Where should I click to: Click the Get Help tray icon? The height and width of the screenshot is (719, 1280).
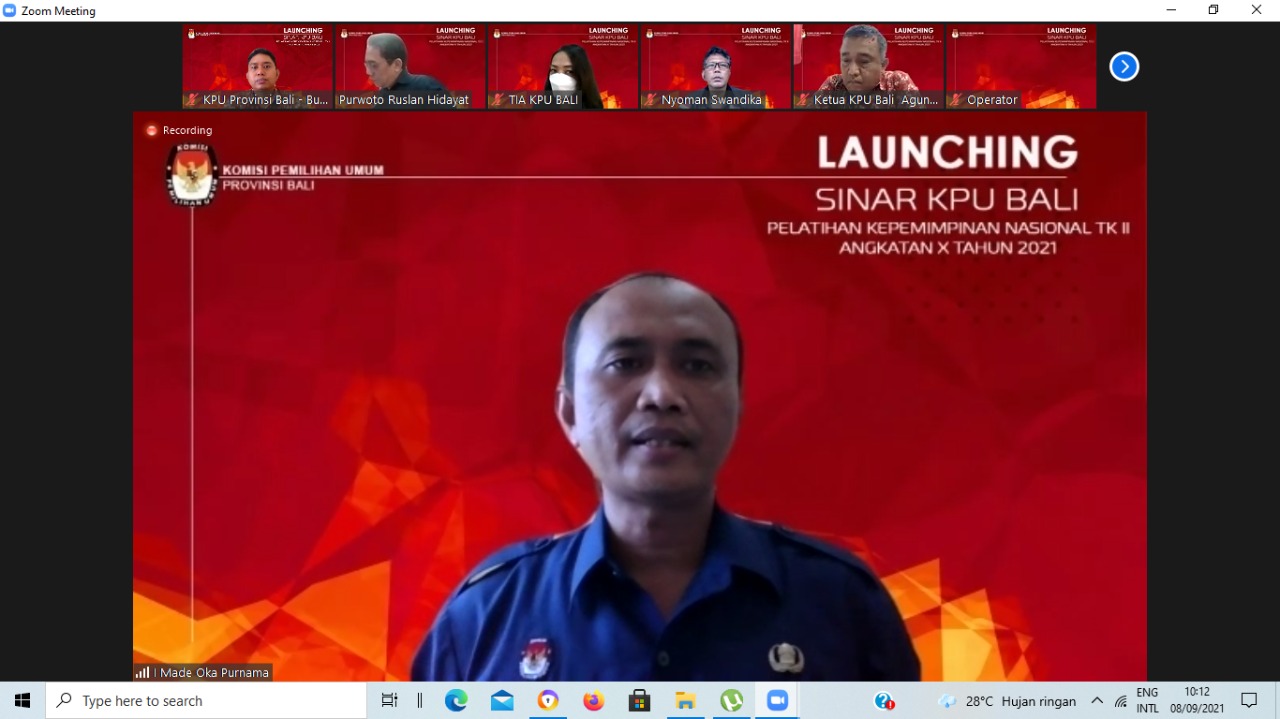pos(884,701)
